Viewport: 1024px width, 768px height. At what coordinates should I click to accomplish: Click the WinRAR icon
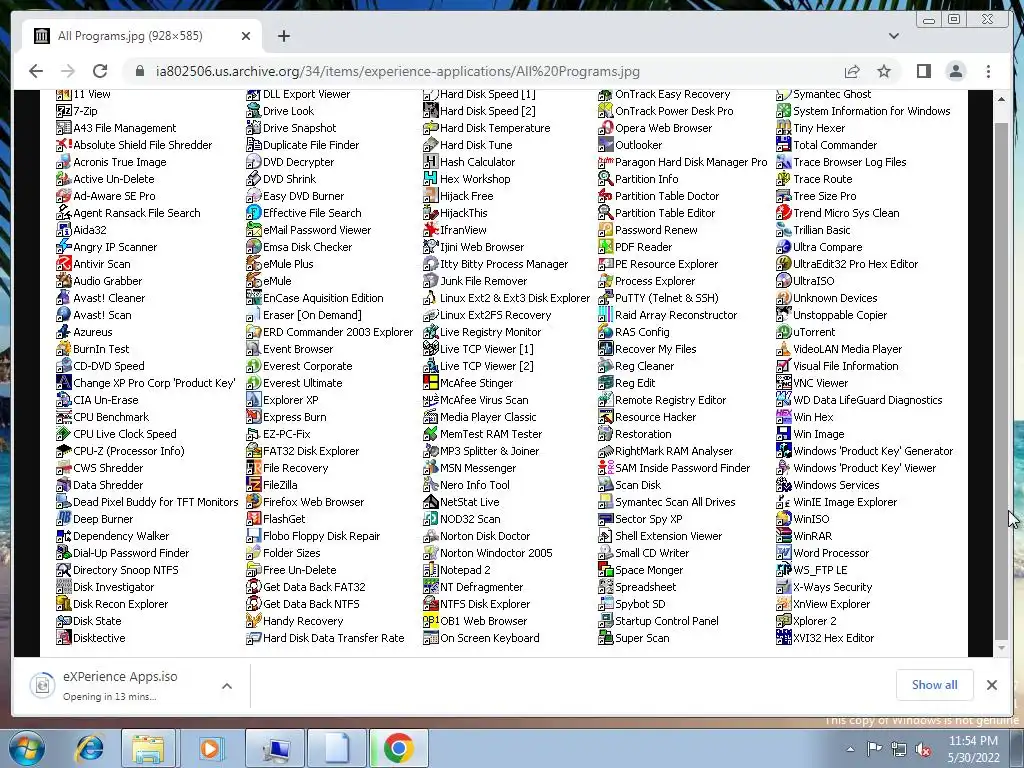point(783,536)
